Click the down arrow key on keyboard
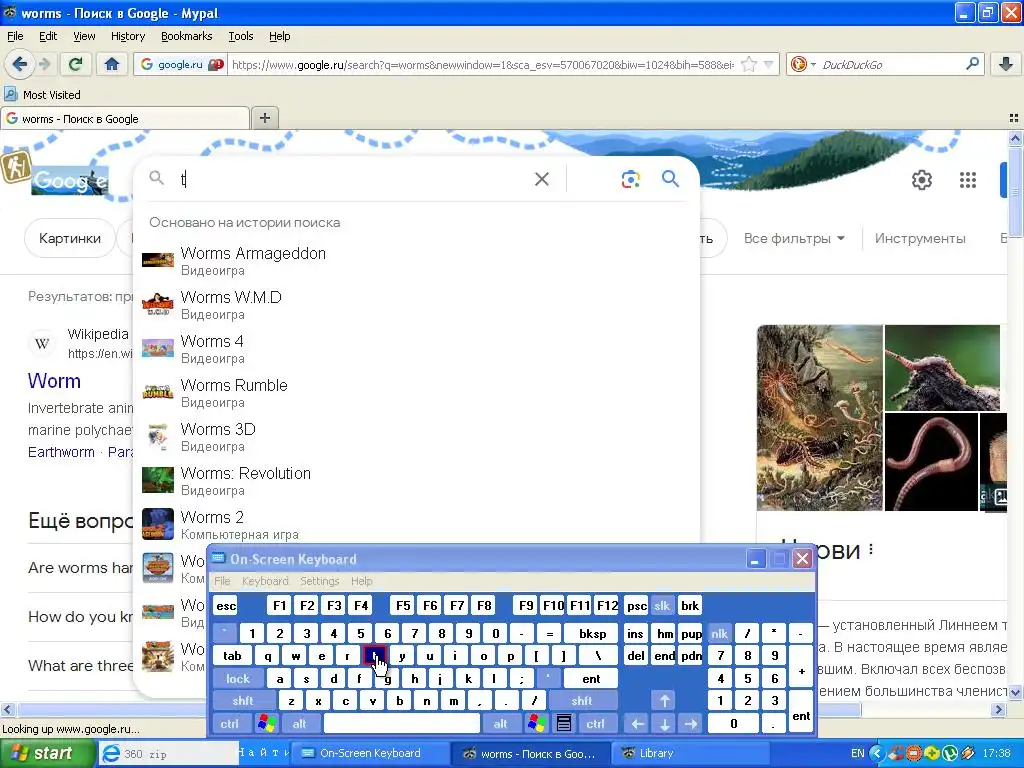The width and height of the screenshot is (1024, 768). pos(664,724)
